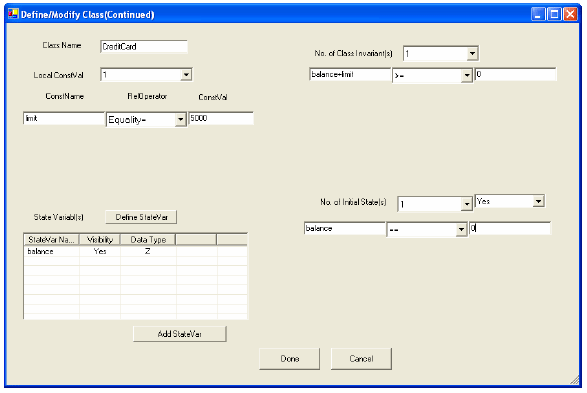The width and height of the screenshot is (587, 393).
Task: Expand the >= invariant operator dropdown
Action: [x=466, y=76]
